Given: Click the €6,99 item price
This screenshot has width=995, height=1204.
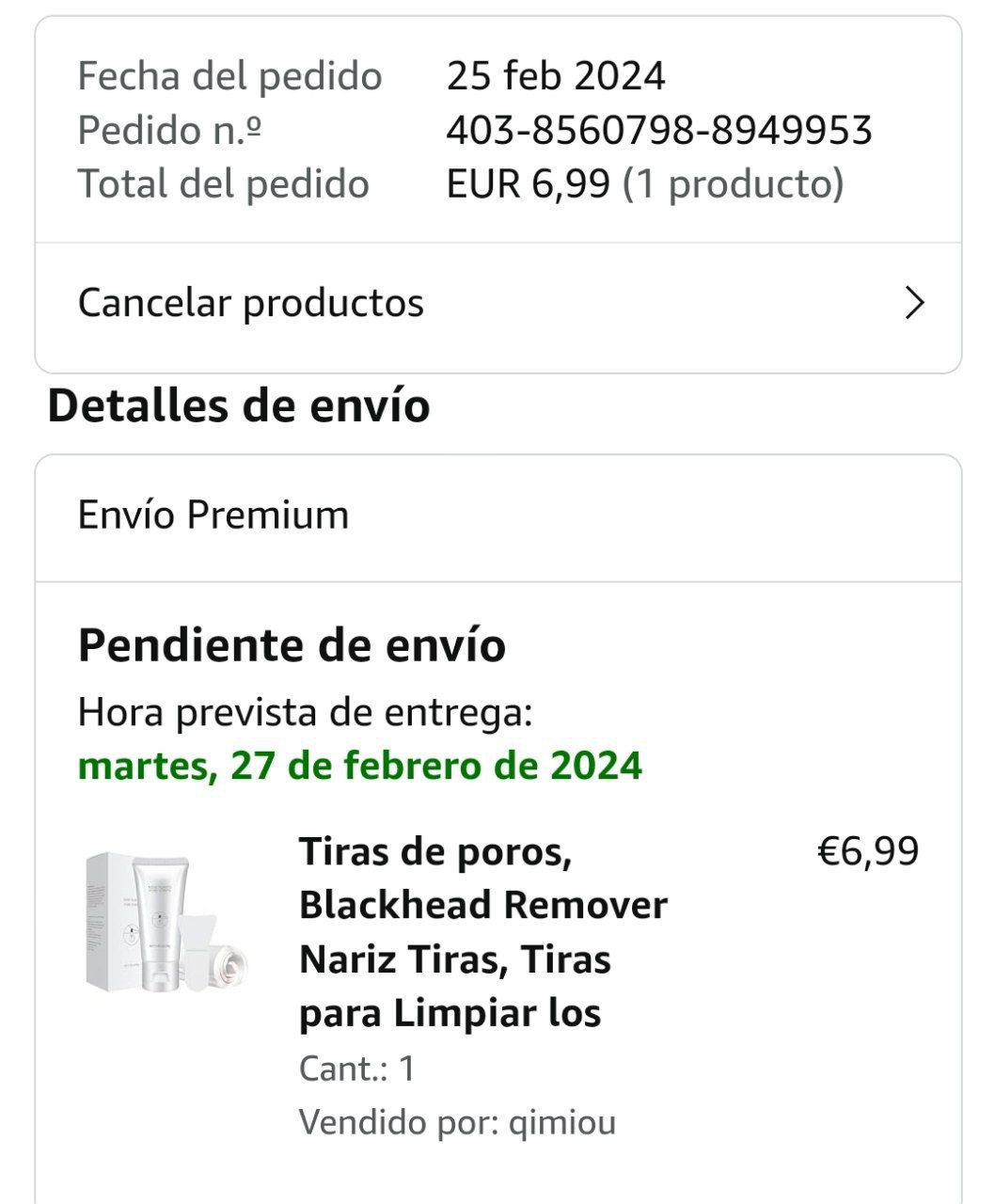Looking at the screenshot, I should [x=867, y=851].
